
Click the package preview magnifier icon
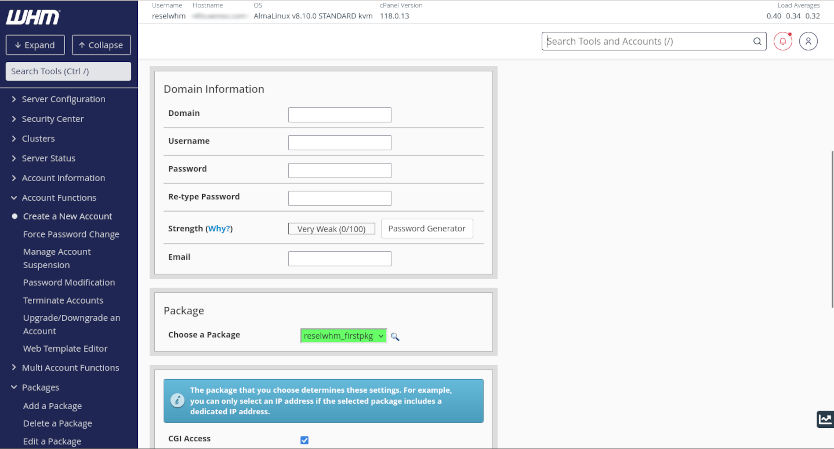pyautogui.click(x=395, y=336)
